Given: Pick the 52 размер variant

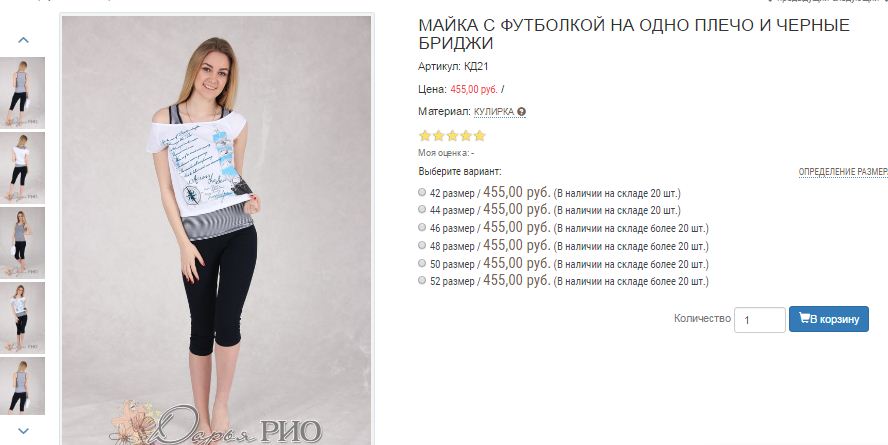Looking at the screenshot, I should [x=422, y=280].
